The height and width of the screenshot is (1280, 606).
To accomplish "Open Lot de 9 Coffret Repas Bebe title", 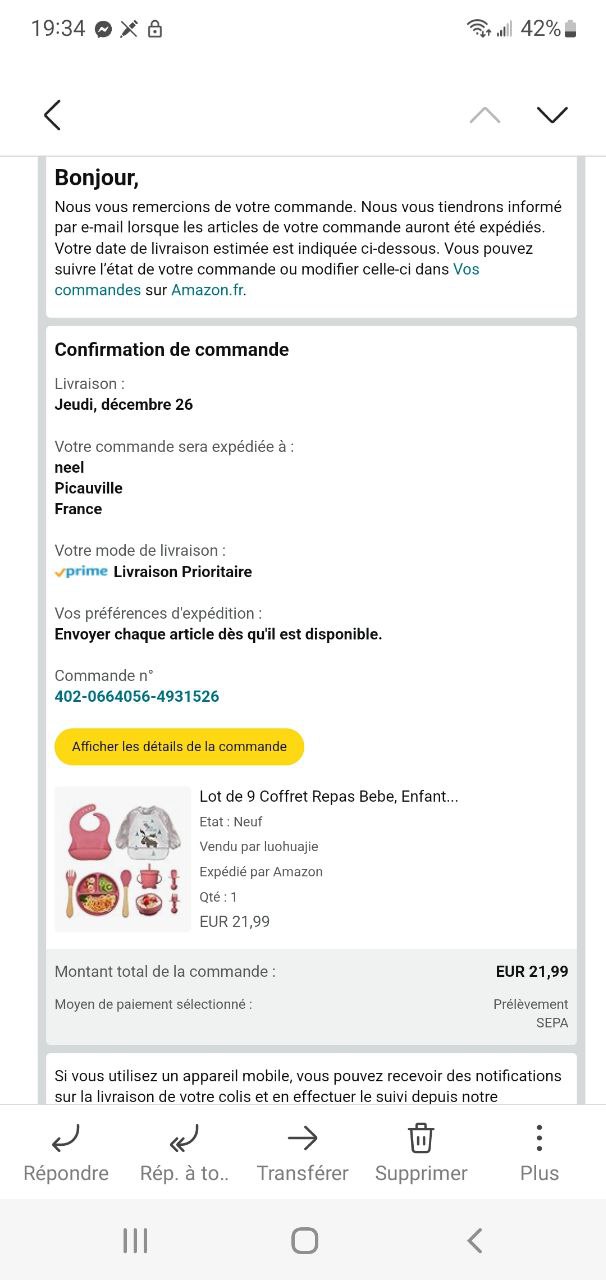I will click(x=329, y=796).
